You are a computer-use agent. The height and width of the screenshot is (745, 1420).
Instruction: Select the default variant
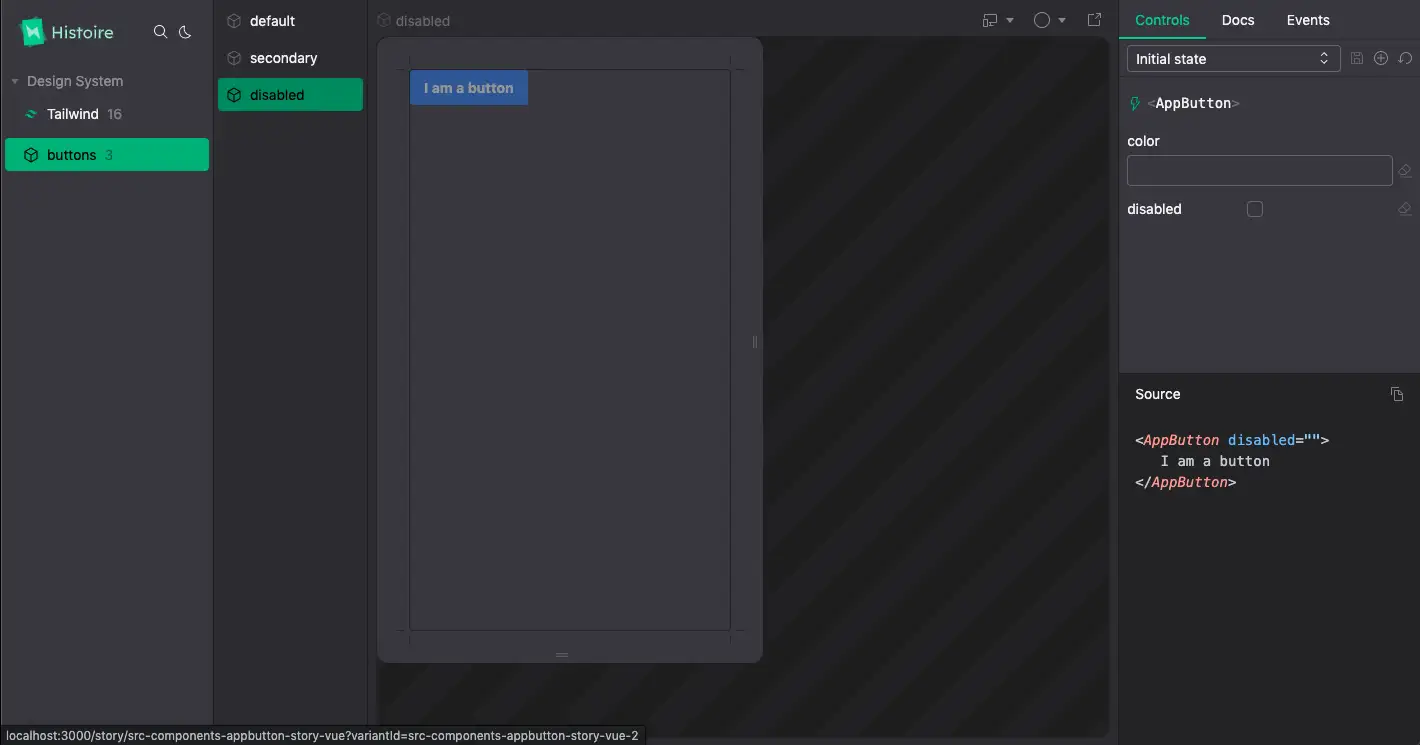click(x=290, y=21)
